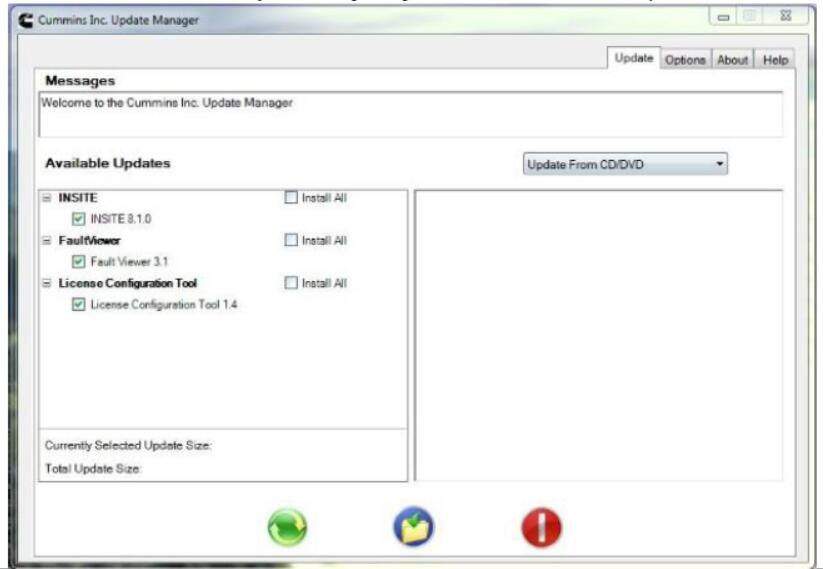Click the green refresh updates icon

288,527
